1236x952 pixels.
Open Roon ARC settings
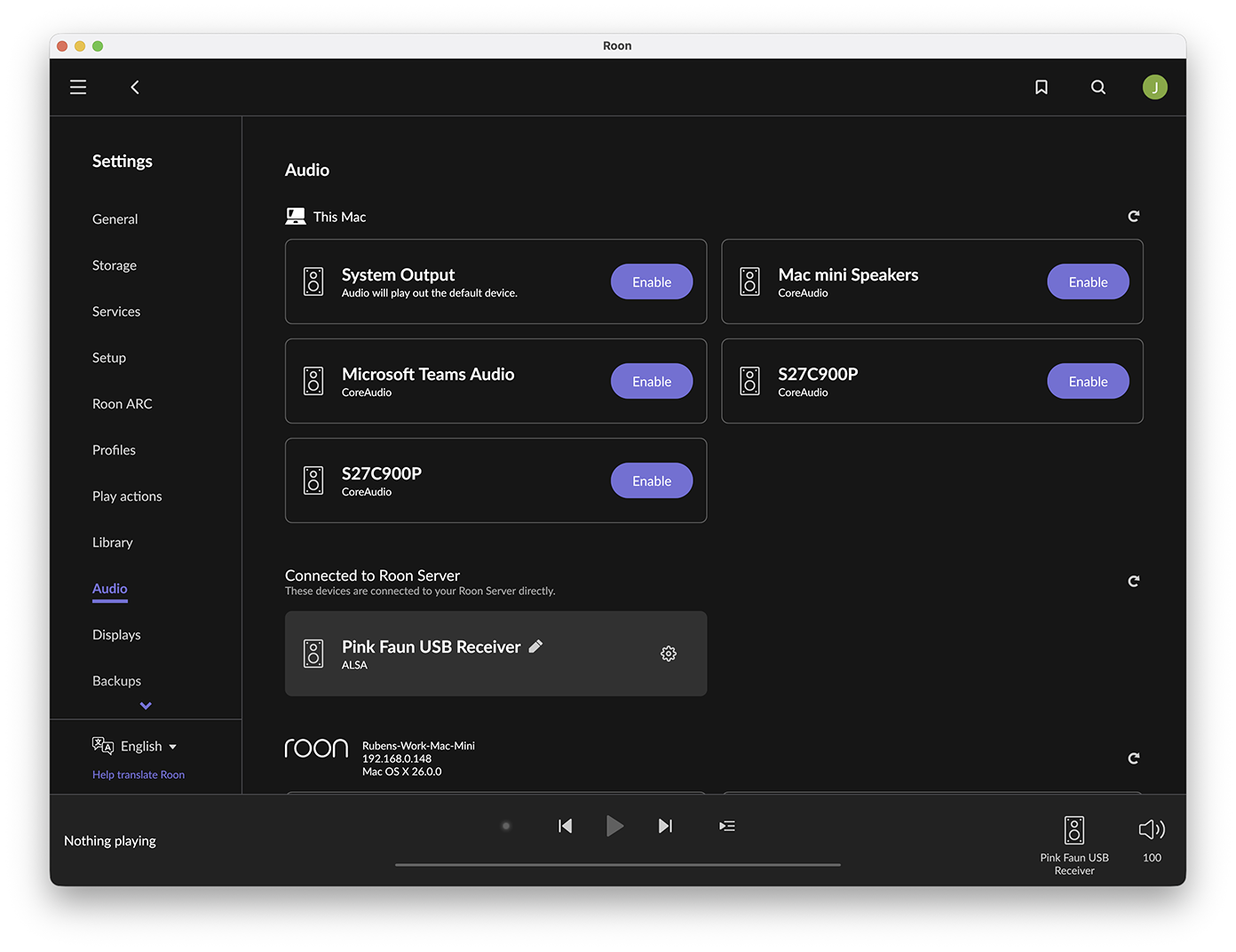123,404
